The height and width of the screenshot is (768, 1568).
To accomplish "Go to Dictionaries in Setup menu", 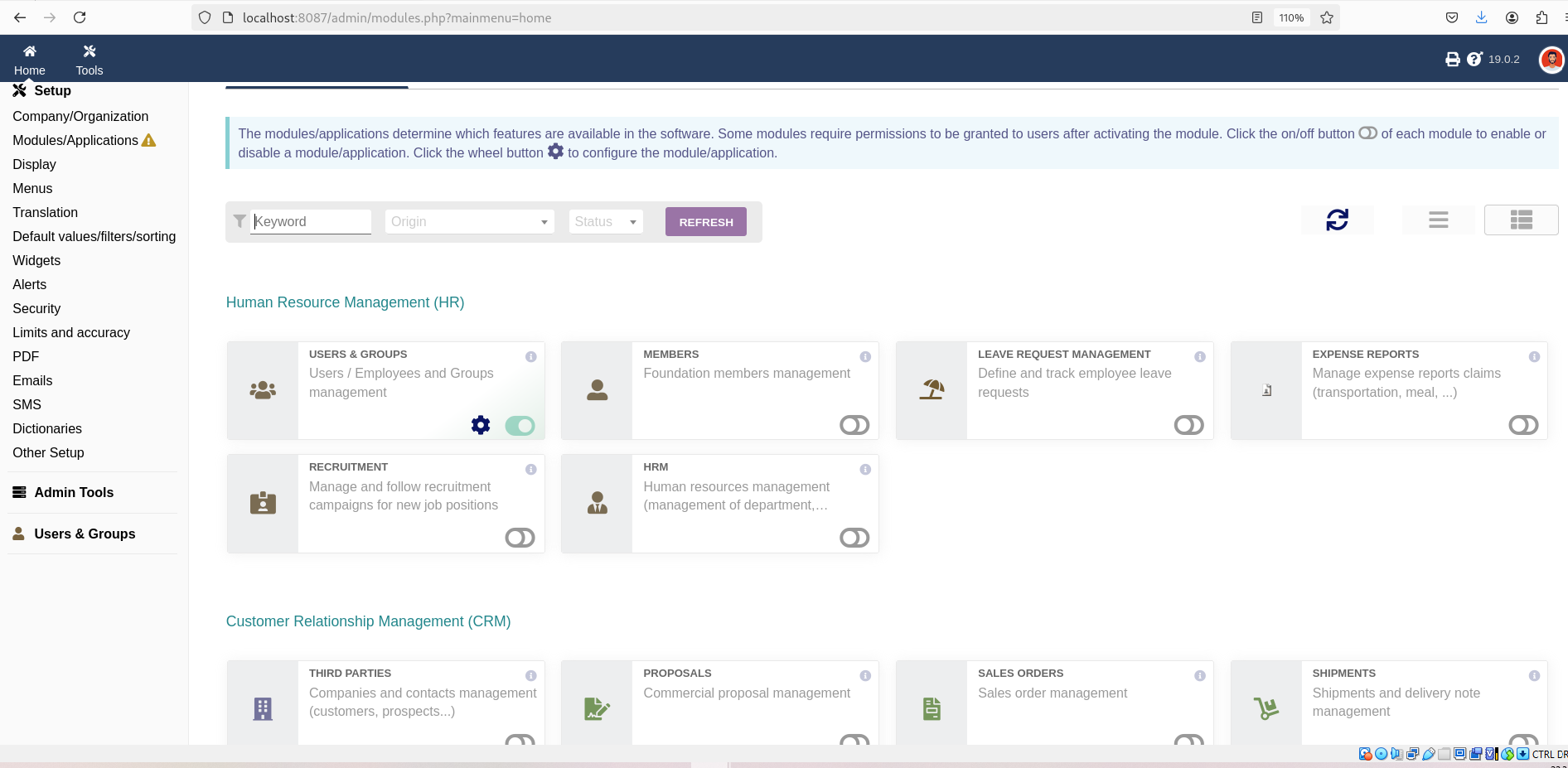I will click(47, 428).
